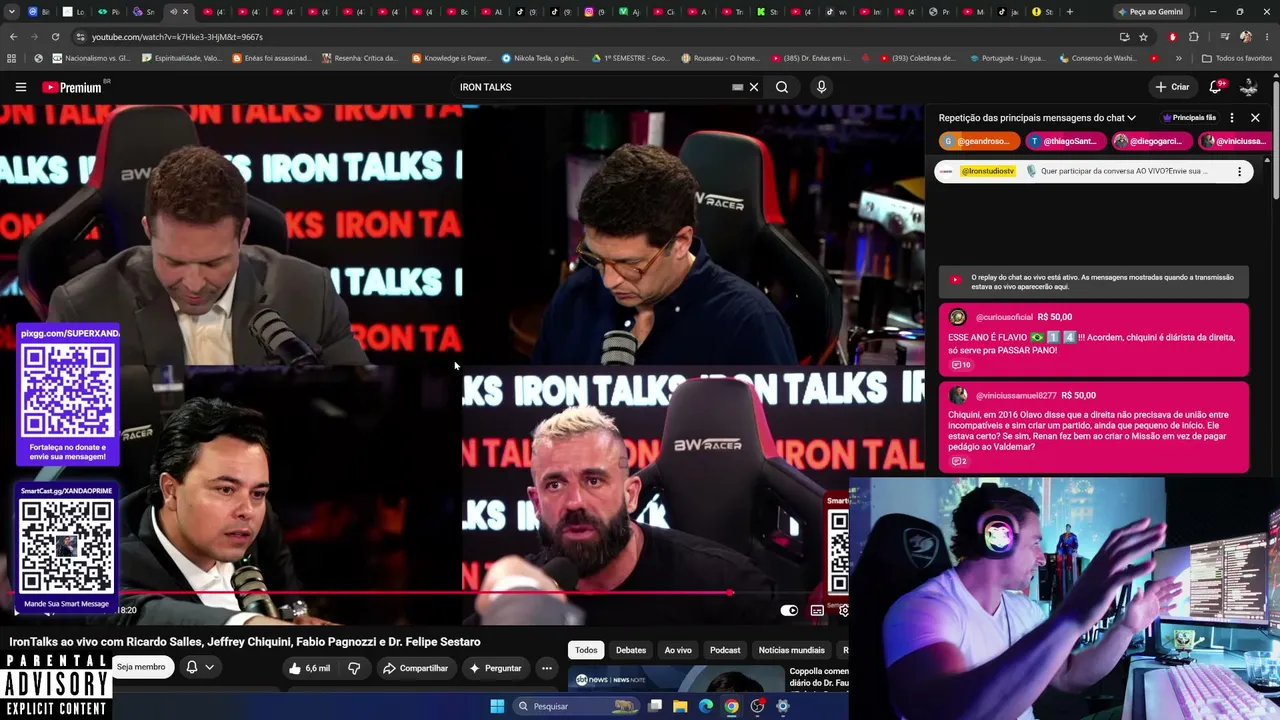Open the Nacionalismo vs. Gl... bookmark
1280x720 pixels.
coord(91,58)
